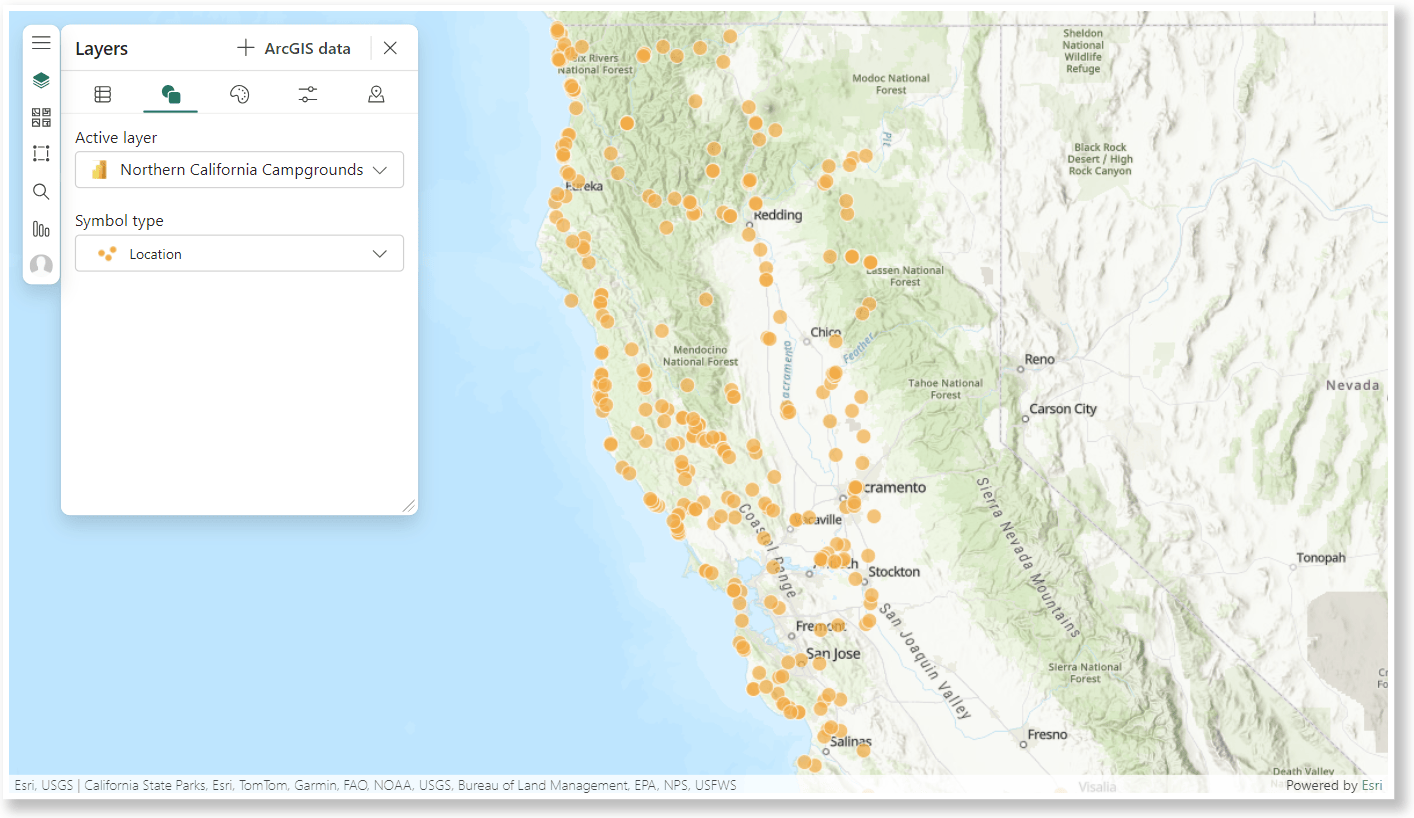
Task: Grab the Layers panel resize handle
Action: (409, 506)
